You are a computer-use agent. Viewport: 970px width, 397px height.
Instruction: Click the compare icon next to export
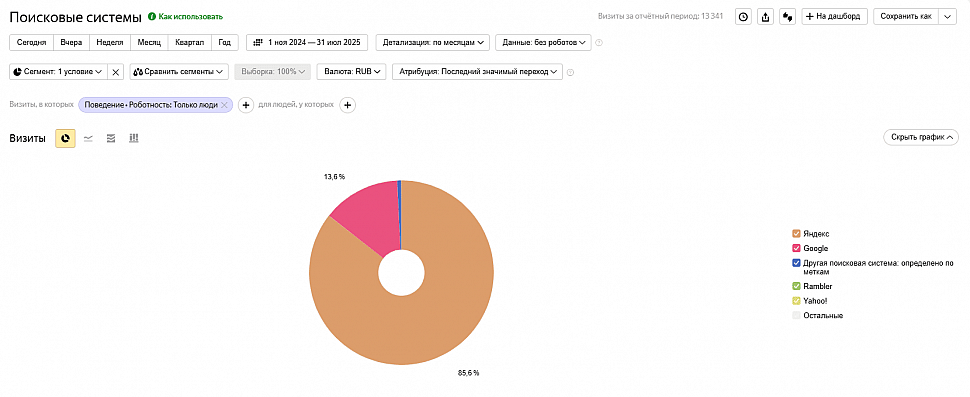click(x=788, y=17)
